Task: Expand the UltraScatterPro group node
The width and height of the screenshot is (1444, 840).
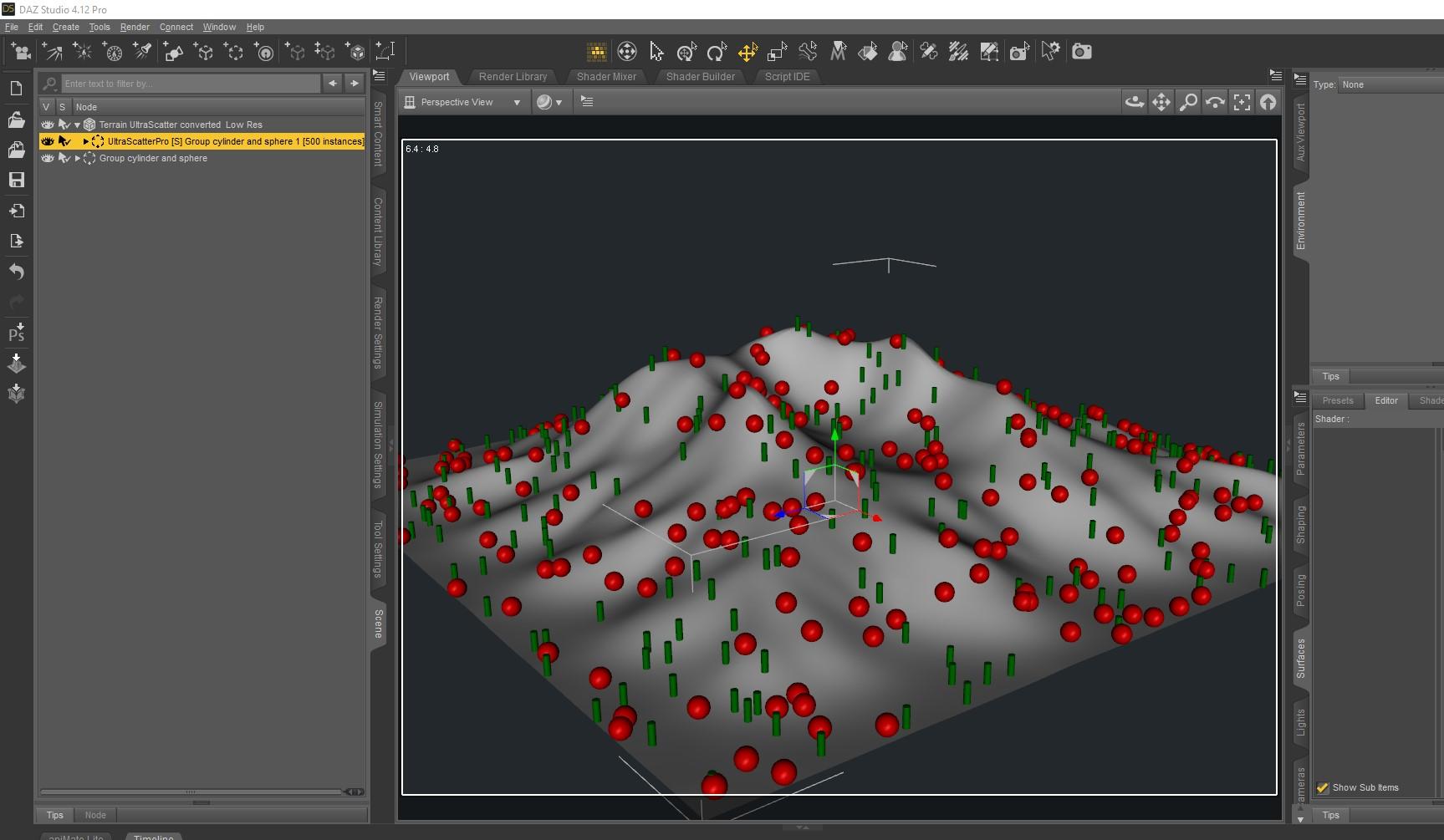Action: (85, 141)
